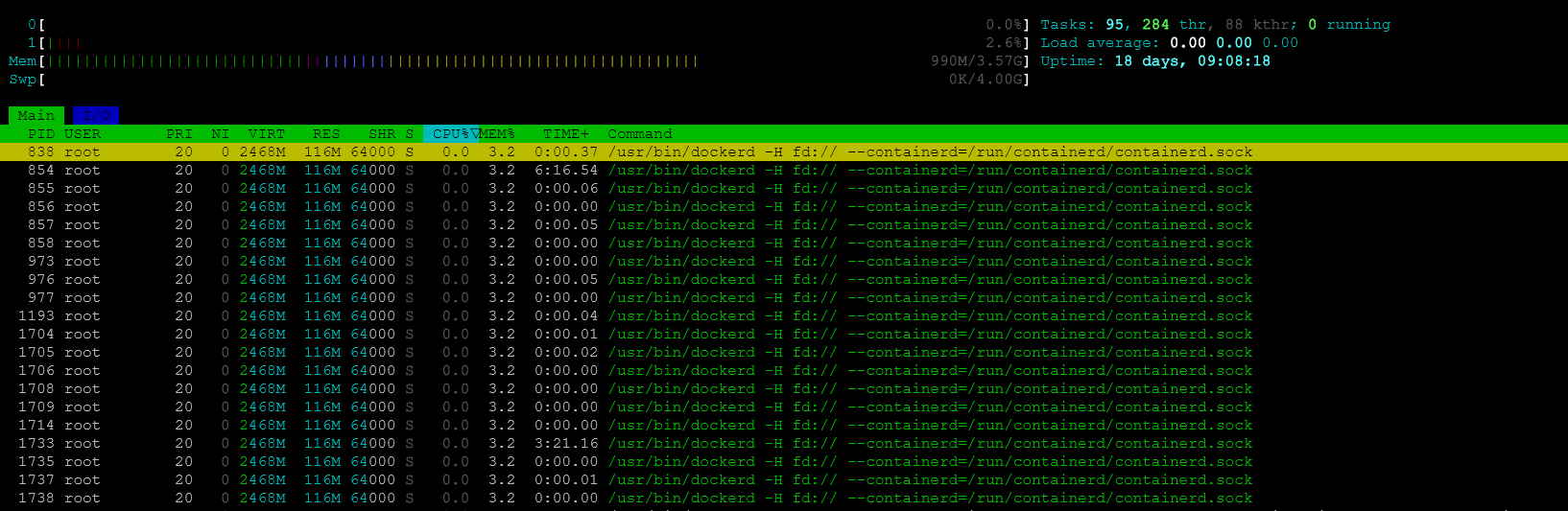
Task: Sort by TIME+ column header
Action: point(566,134)
